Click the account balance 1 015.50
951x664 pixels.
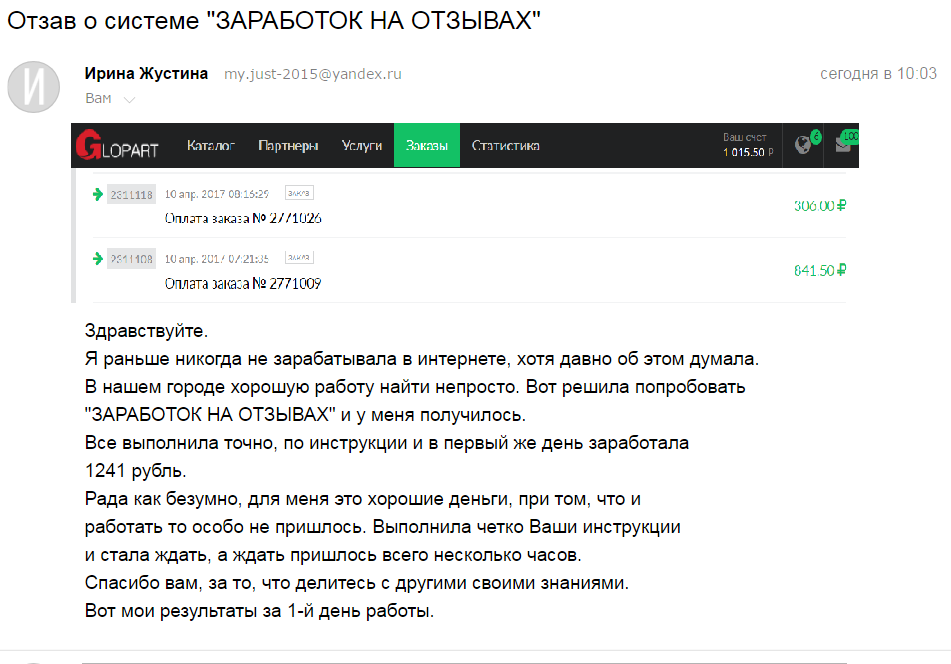coord(746,153)
